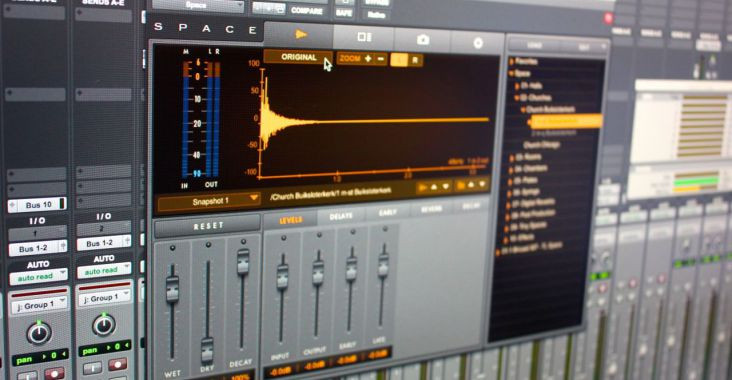732x380 pixels.
Task: Open the camera snapshot mode tab
Action: point(423,40)
